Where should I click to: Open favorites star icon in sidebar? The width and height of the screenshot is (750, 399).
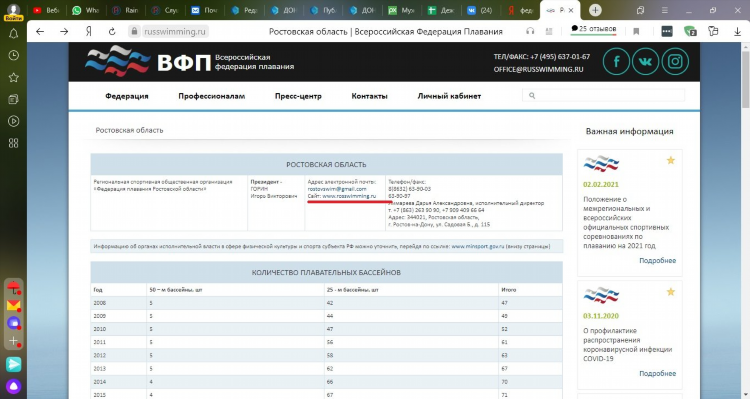pyautogui.click(x=13, y=78)
